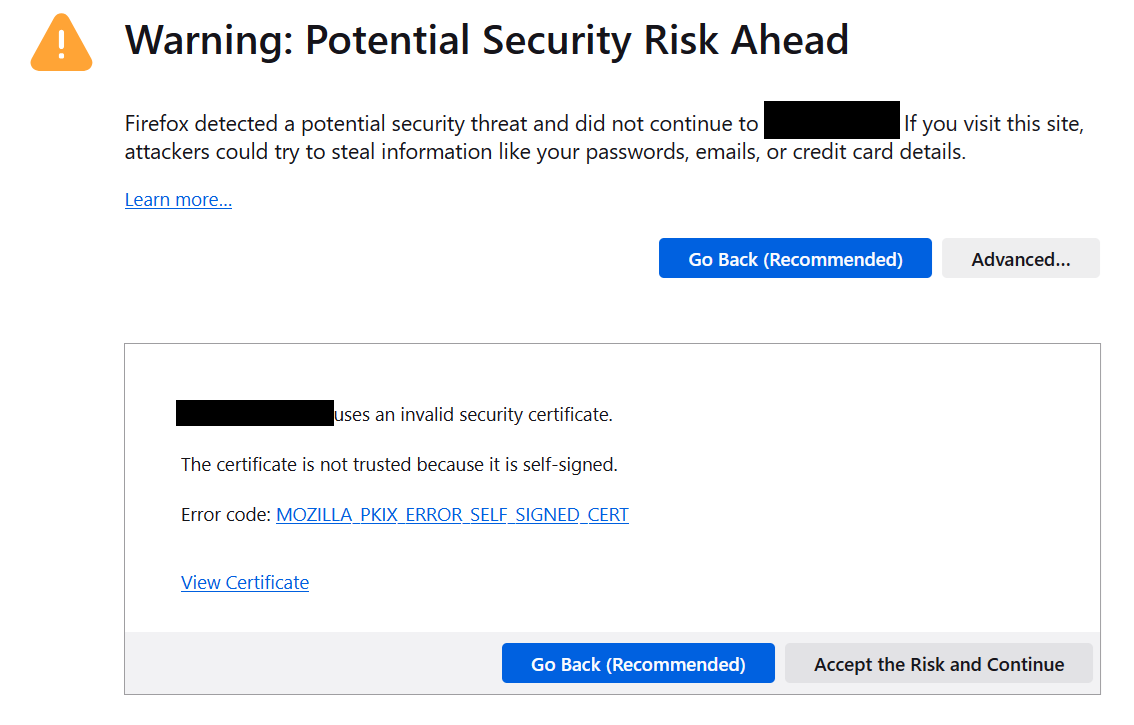Click the word 'Warning:' in the page title
The width and height of the screenshot is (1134, 725).
(208, 41)
